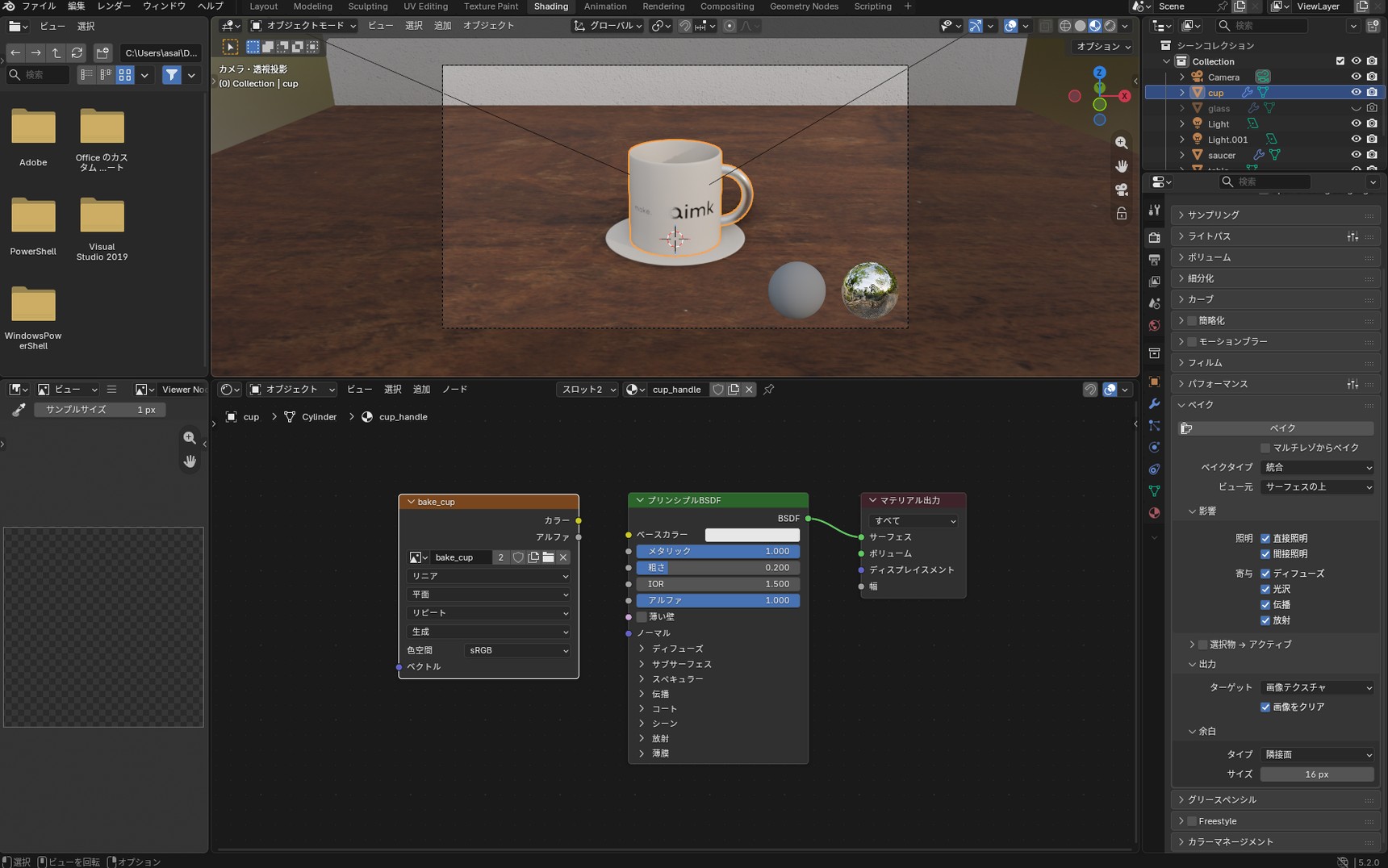The width and height of the screenshot is (1388, 868).
Task: Open image folder icon in bake_cup node
Action: point(549,557)
